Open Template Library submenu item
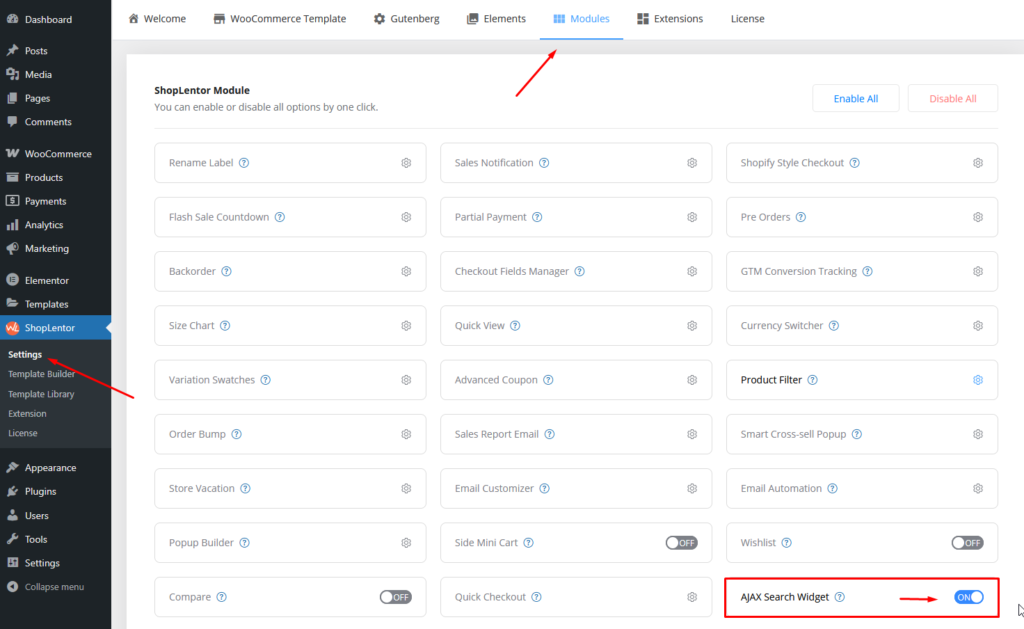 click(x=41, y=394)
